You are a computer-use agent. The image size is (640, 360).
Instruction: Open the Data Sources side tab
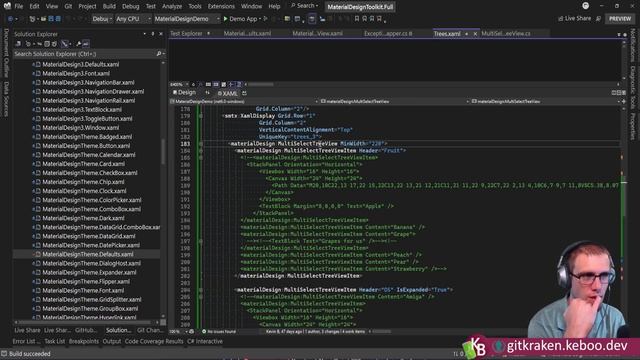tap(6, 98)
